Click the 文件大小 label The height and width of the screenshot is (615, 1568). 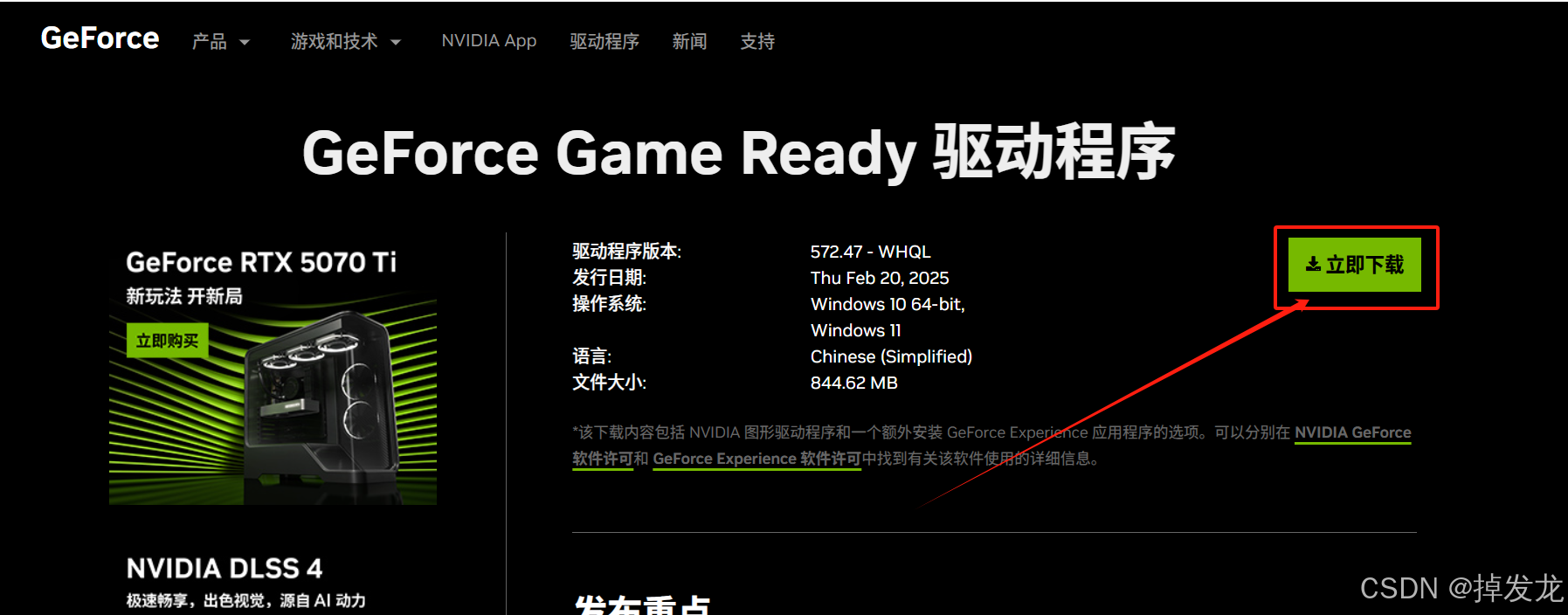pyautogui.click(x=610, y=383)
